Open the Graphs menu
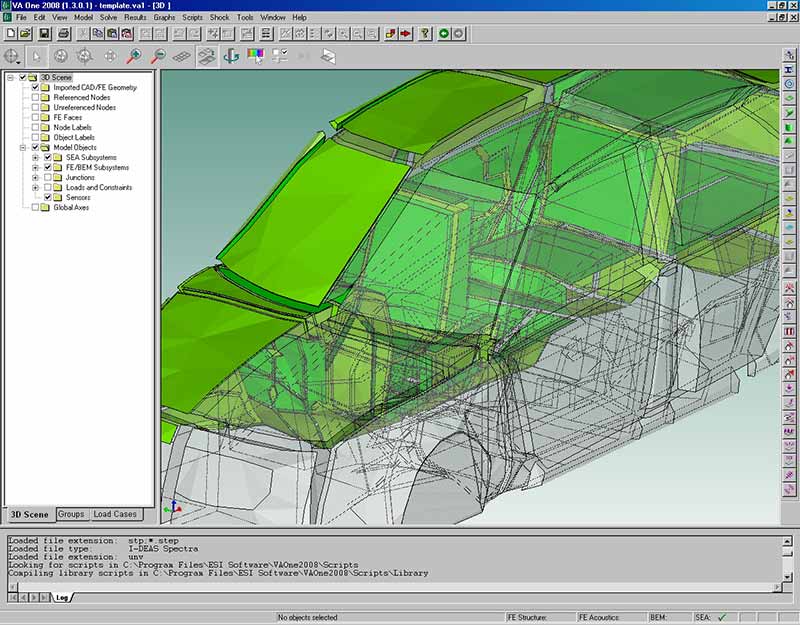Image resolution: width=800 pixels, height=625 pixels. coord(164,17)
